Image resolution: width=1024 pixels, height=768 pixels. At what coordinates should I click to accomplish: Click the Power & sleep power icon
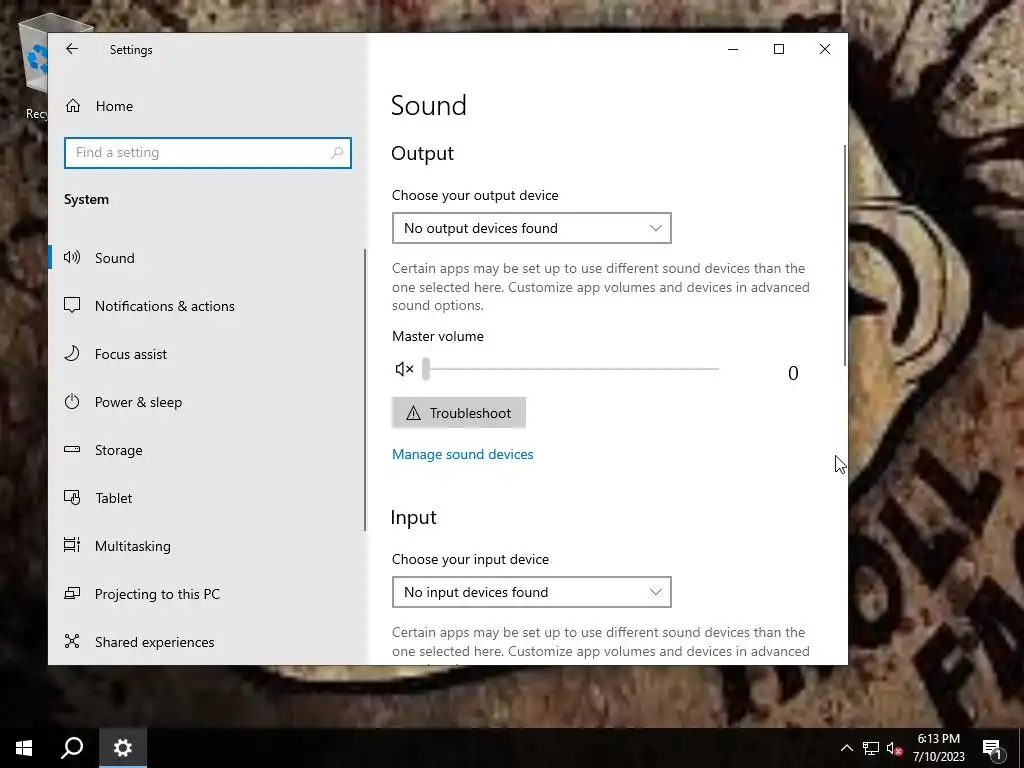[x=72, y=401]
